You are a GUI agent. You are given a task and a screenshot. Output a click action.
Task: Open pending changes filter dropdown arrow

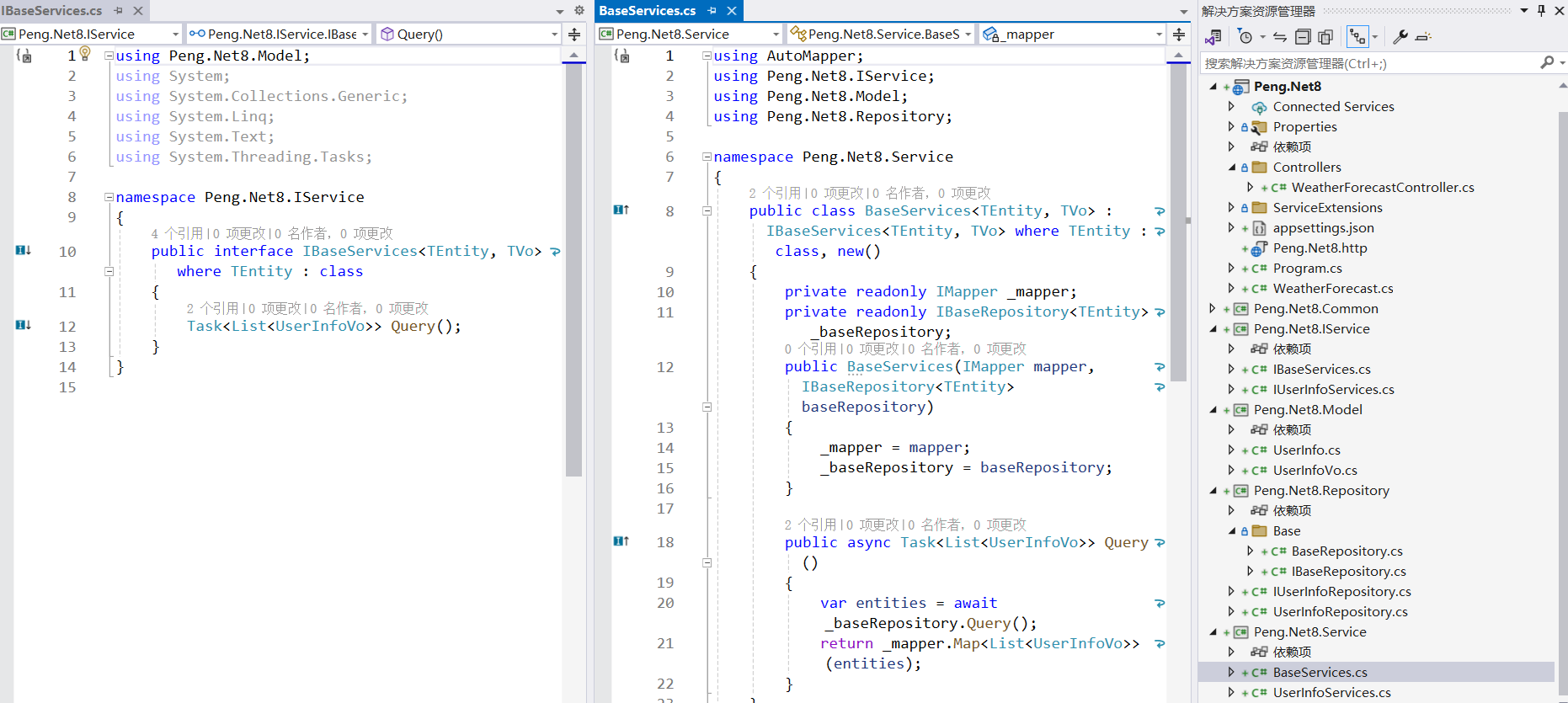point(1261,38)
